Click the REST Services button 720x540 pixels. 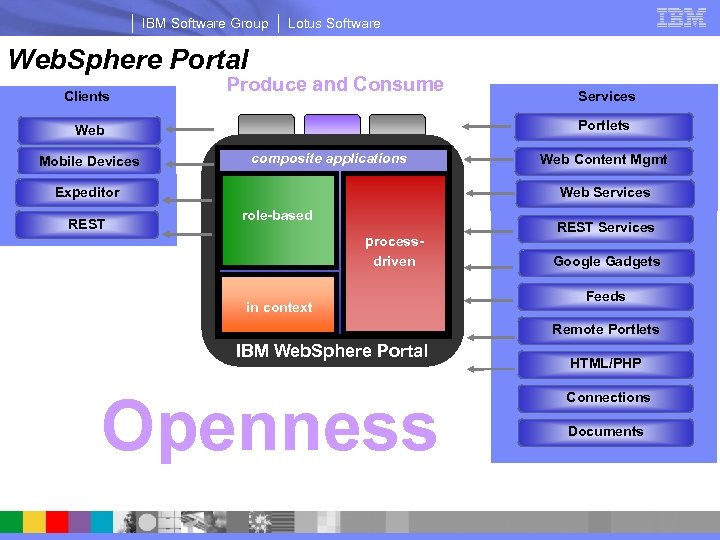[606, 228]
